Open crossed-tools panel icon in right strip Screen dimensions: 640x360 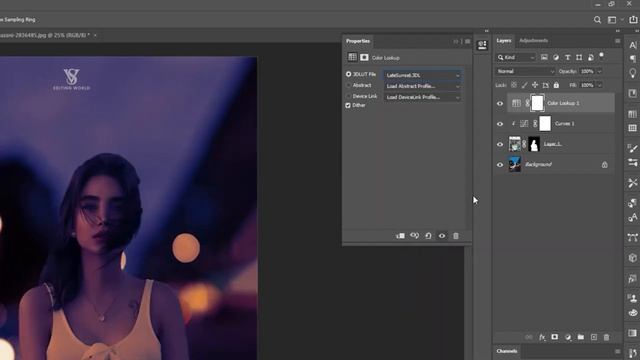tap(633, 182)
